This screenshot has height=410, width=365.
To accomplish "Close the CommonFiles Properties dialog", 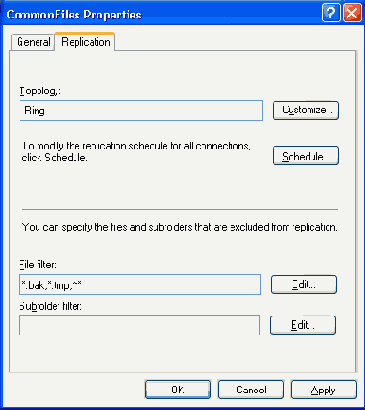I will (352, 13).
